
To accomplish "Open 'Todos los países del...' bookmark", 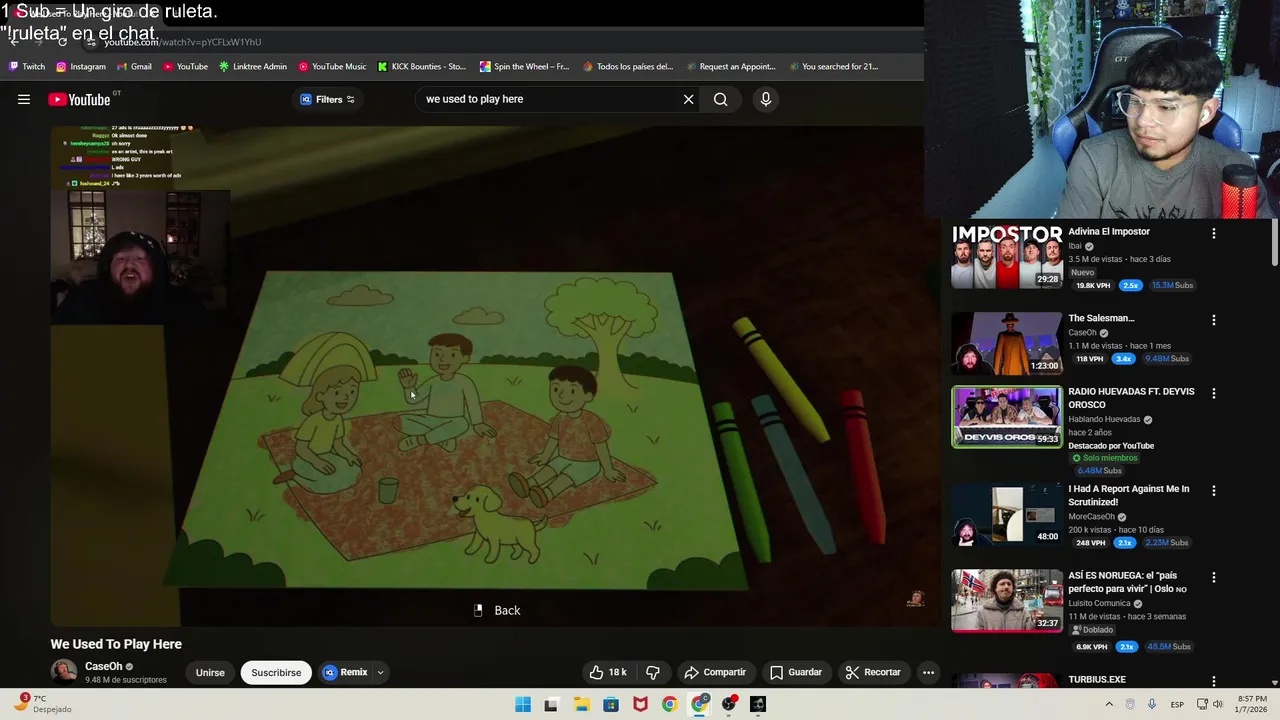I will tap(628, 67).
